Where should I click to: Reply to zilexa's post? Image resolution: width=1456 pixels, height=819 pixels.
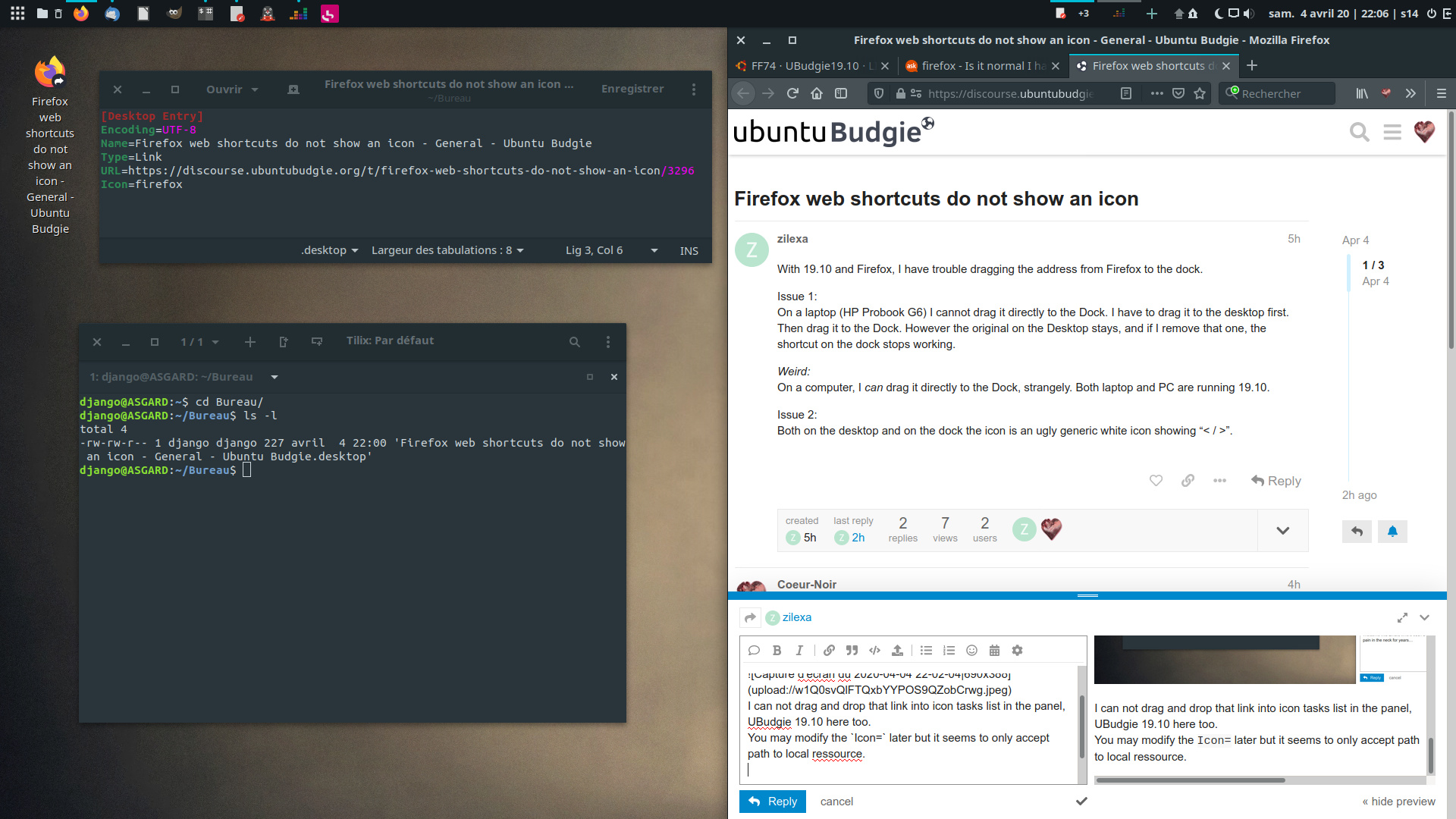(1276, 481)
